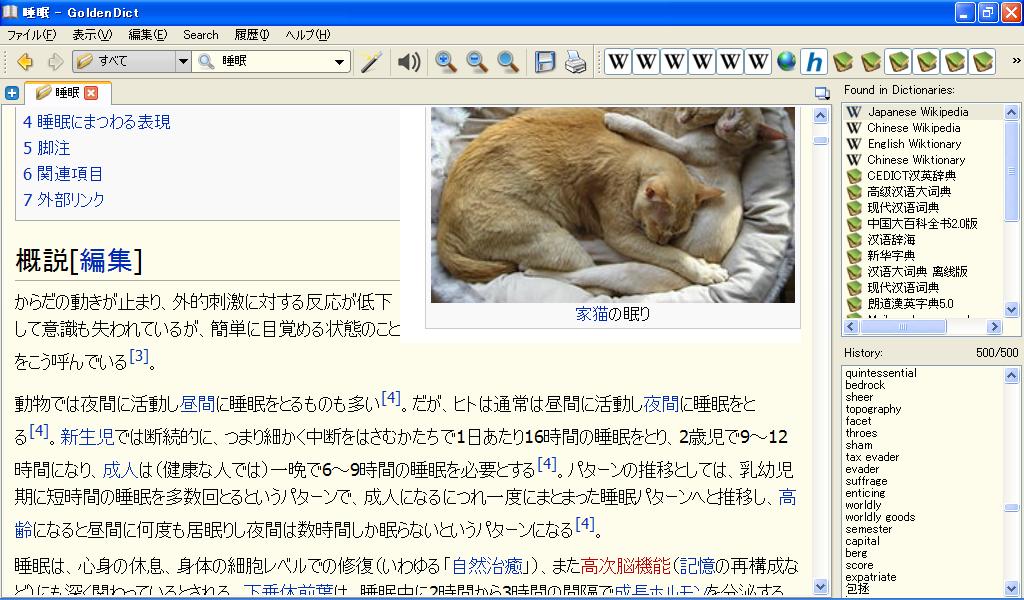Expand the 睡眠 search box dropdown arrow

click(342, 62)
